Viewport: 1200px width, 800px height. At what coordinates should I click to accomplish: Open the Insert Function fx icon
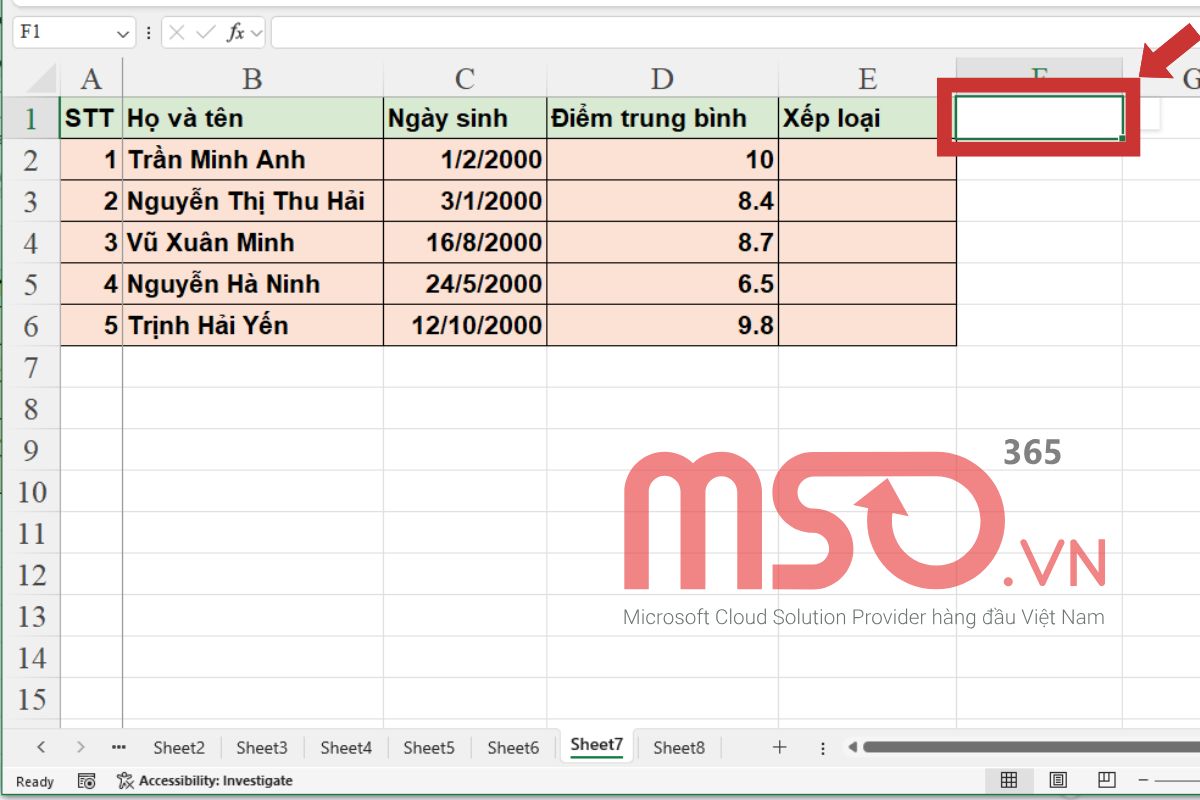pos(235,33)
